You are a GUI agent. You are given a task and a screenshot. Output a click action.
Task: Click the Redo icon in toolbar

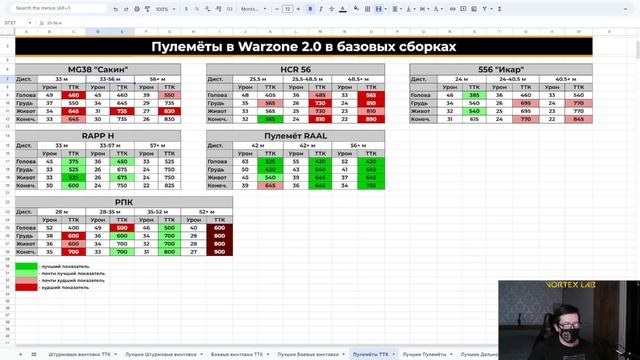[x=126, y=9]
